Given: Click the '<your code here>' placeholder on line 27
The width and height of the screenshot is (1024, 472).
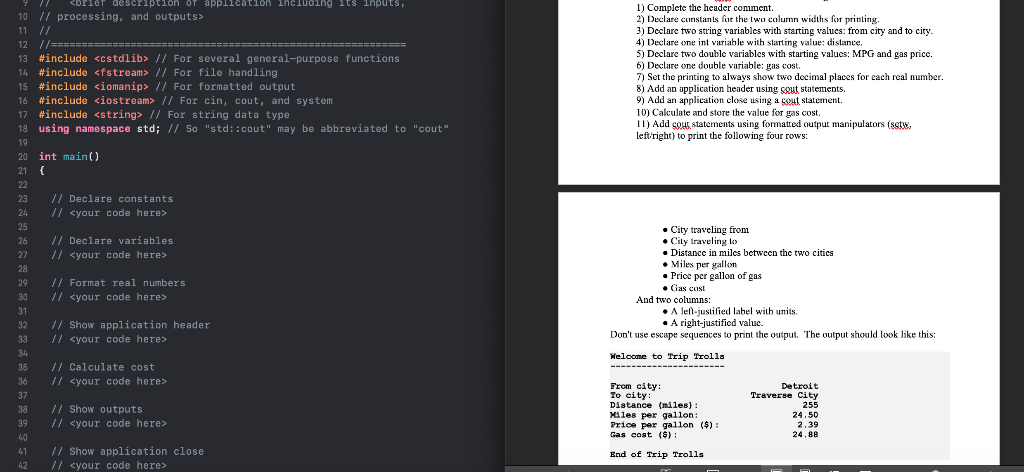Looking at the screenshot, I should point(118,255).
